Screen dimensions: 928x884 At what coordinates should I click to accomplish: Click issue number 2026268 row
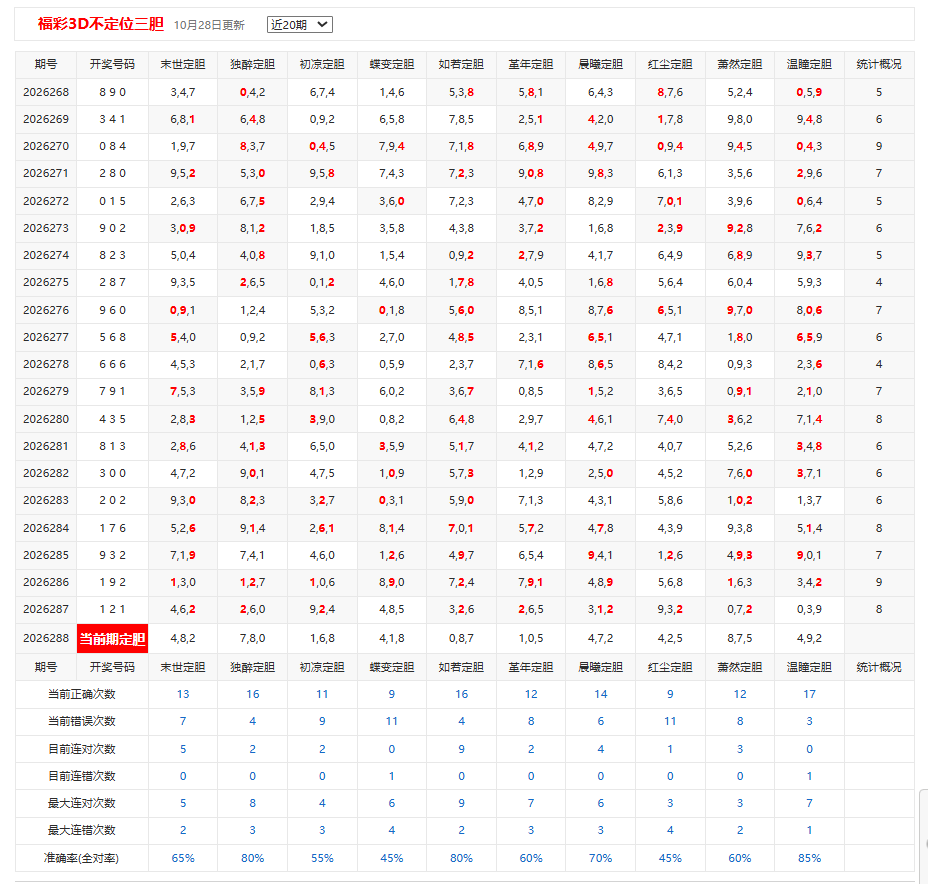click(x=46, y=92)
